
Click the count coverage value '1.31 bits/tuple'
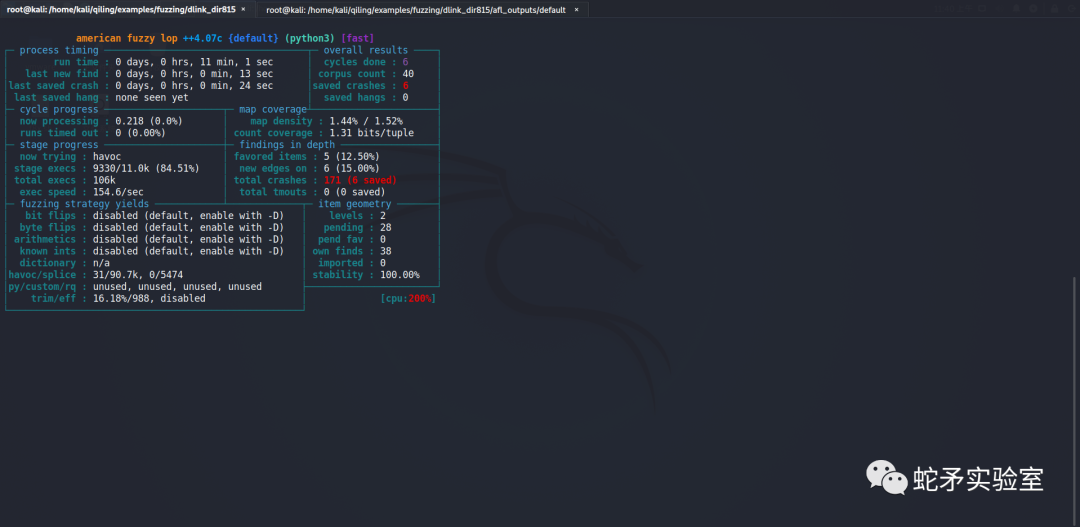coord(372,133)
